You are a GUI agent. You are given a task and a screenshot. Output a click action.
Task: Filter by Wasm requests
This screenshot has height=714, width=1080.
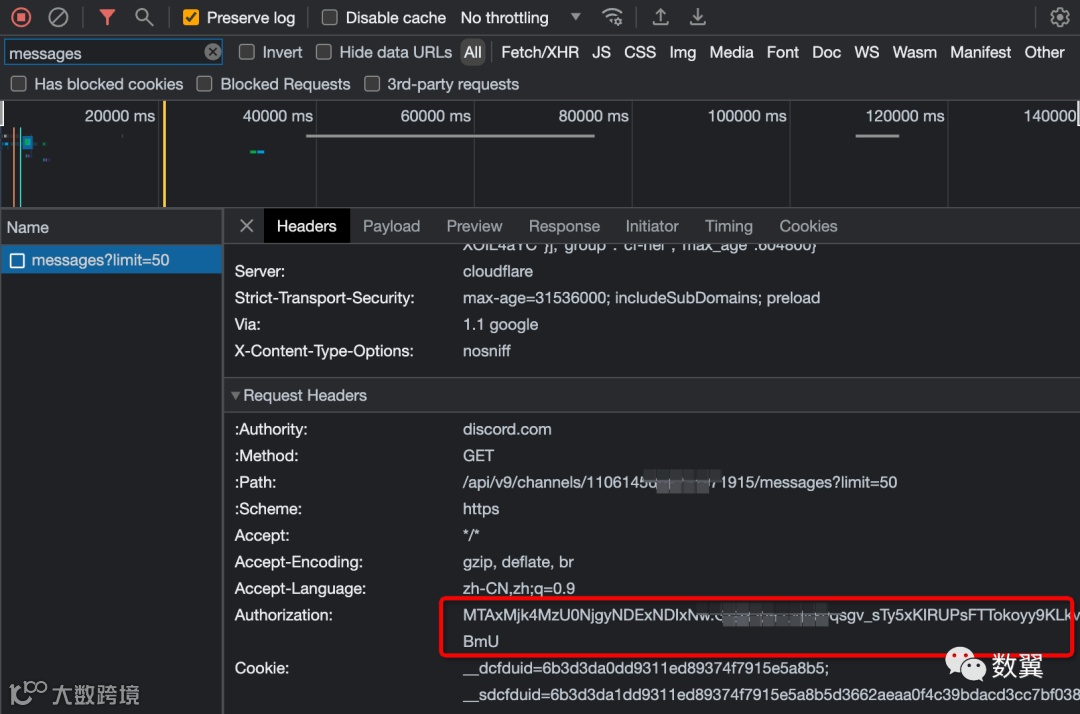click(914, 52)
